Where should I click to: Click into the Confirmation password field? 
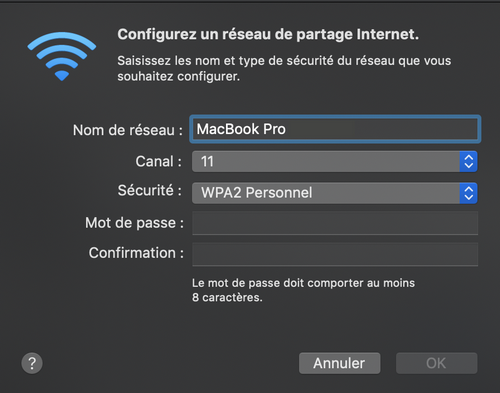pyautogui.click(x=335, y=254)
